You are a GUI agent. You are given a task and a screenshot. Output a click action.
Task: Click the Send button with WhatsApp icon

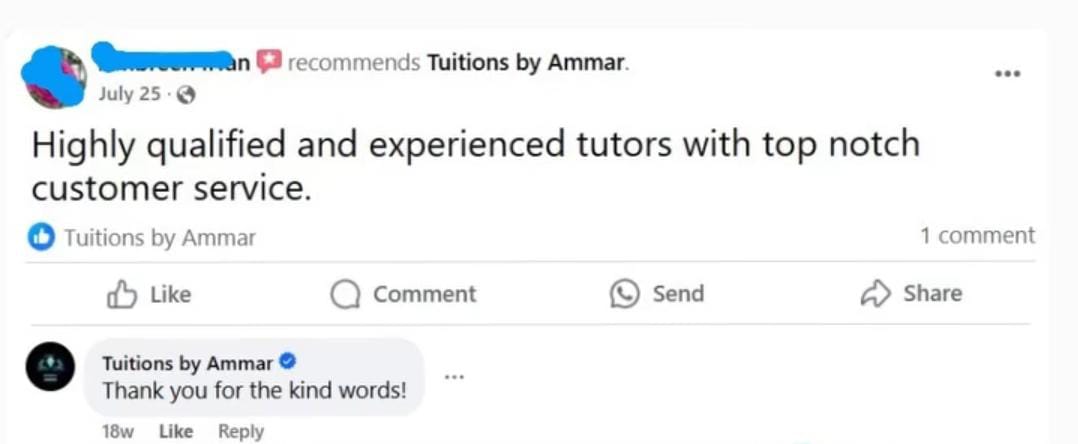pos(657,294)
